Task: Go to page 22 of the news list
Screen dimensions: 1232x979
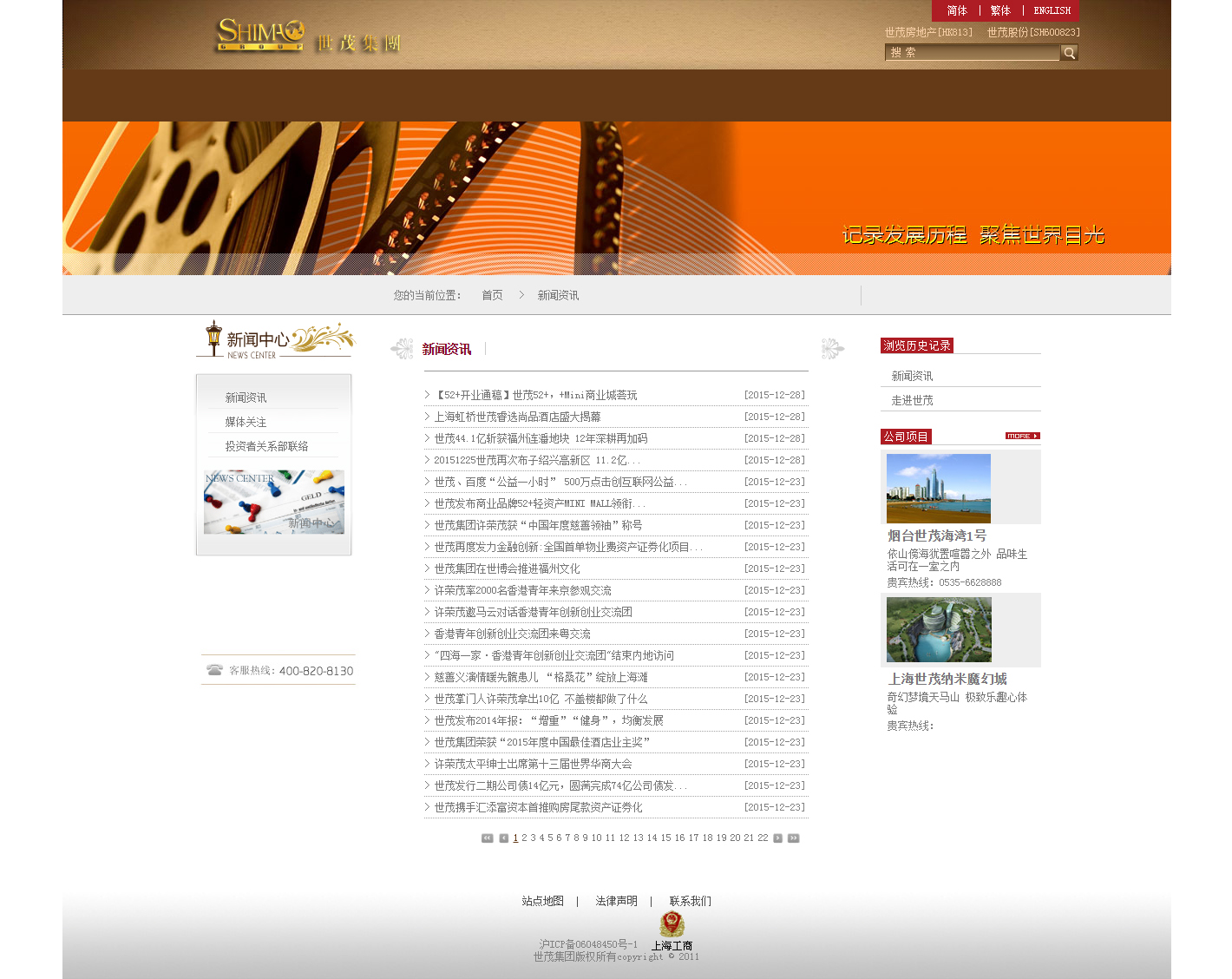Action: pyautogui.click(x=763, y=838)
